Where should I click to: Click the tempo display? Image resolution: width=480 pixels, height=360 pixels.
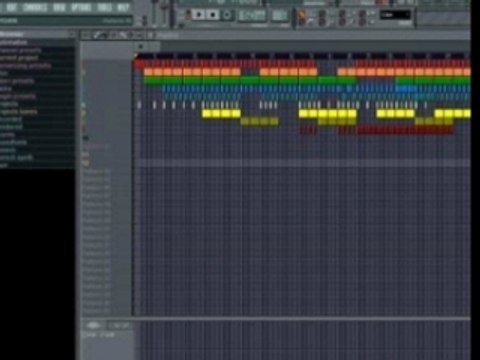point(252,15)
